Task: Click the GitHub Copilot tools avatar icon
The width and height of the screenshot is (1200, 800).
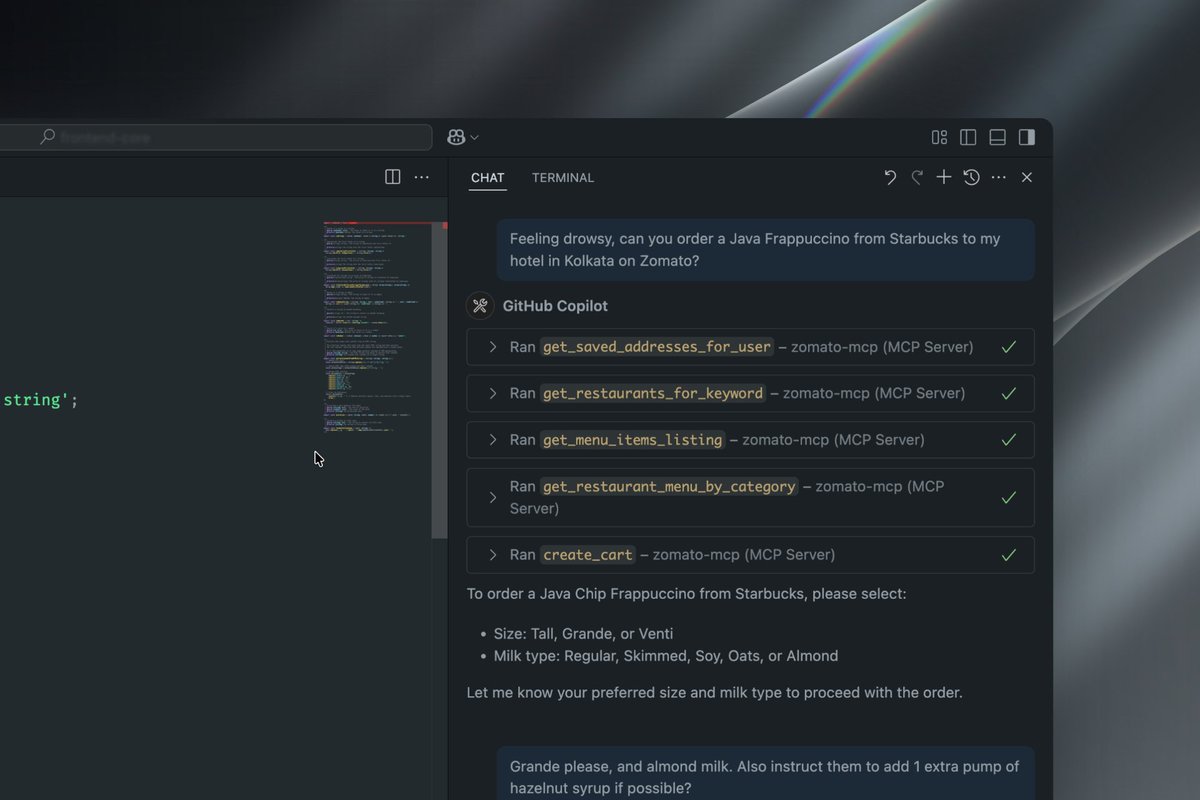Action: (x=480, y=306)
